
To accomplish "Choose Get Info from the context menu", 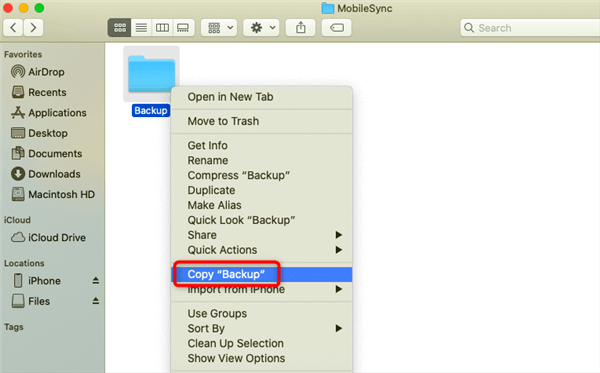I will tap(261, 145).
